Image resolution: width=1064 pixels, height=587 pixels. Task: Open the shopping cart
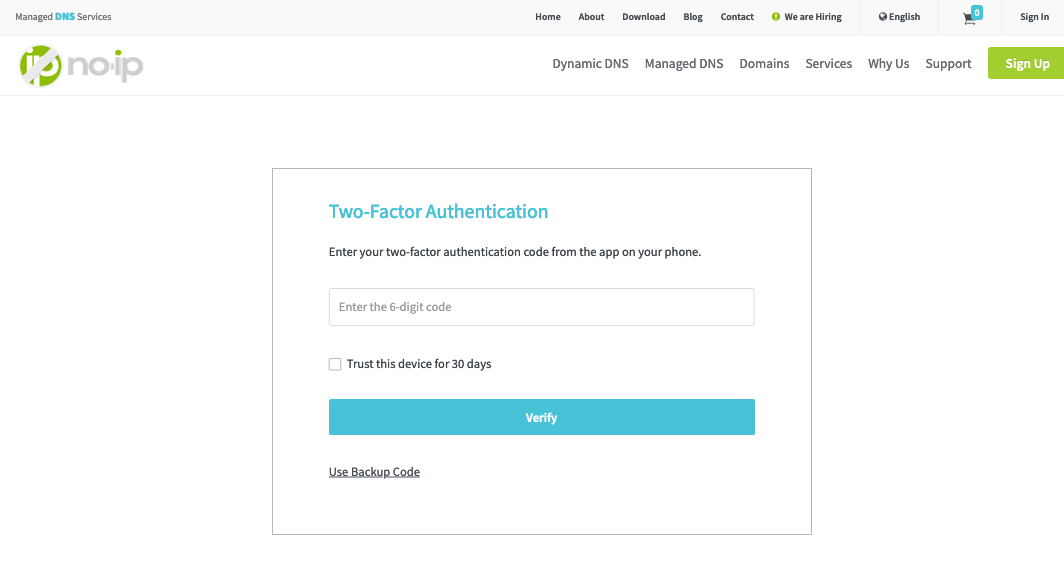968,18
